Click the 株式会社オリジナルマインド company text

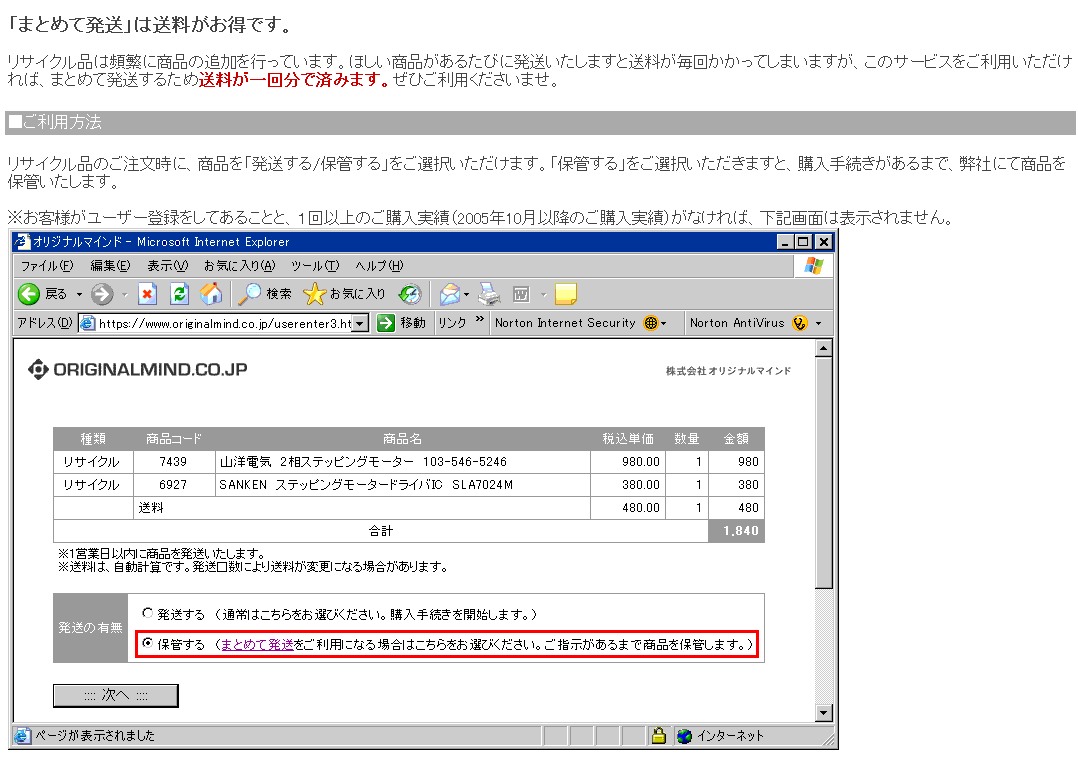[x=728, y=371]
